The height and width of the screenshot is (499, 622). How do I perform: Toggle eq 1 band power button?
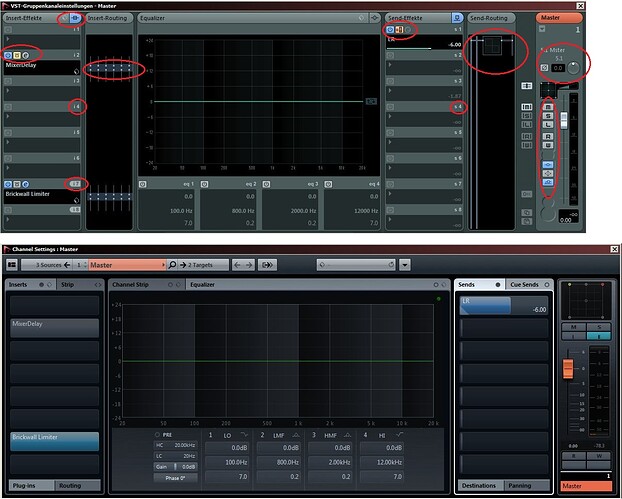click(x=143, y=184)
